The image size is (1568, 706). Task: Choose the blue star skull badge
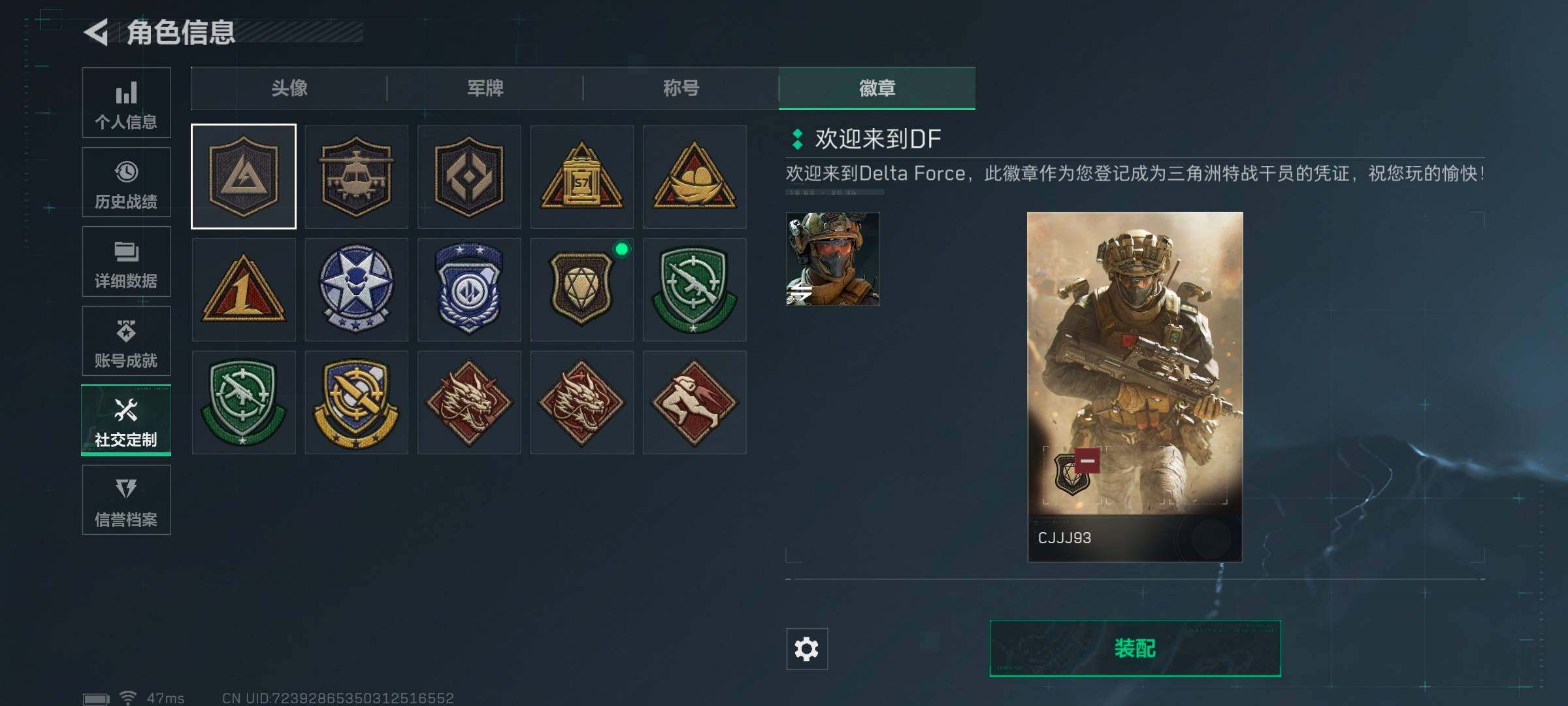(x=356, y=290)
